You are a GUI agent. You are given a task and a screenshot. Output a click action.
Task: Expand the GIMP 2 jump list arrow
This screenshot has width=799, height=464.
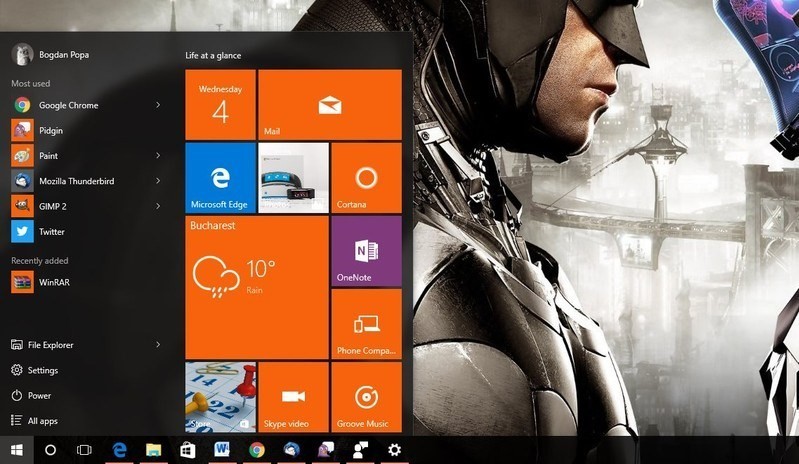pyautogui.click(x=158, y=206)
